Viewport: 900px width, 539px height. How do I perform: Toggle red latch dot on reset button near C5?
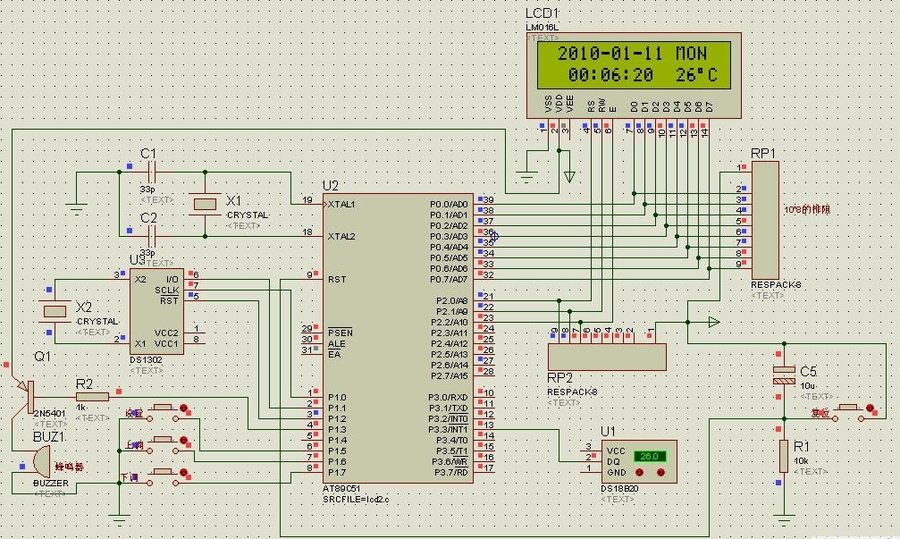pyautogui.click(x=868, y=408)
